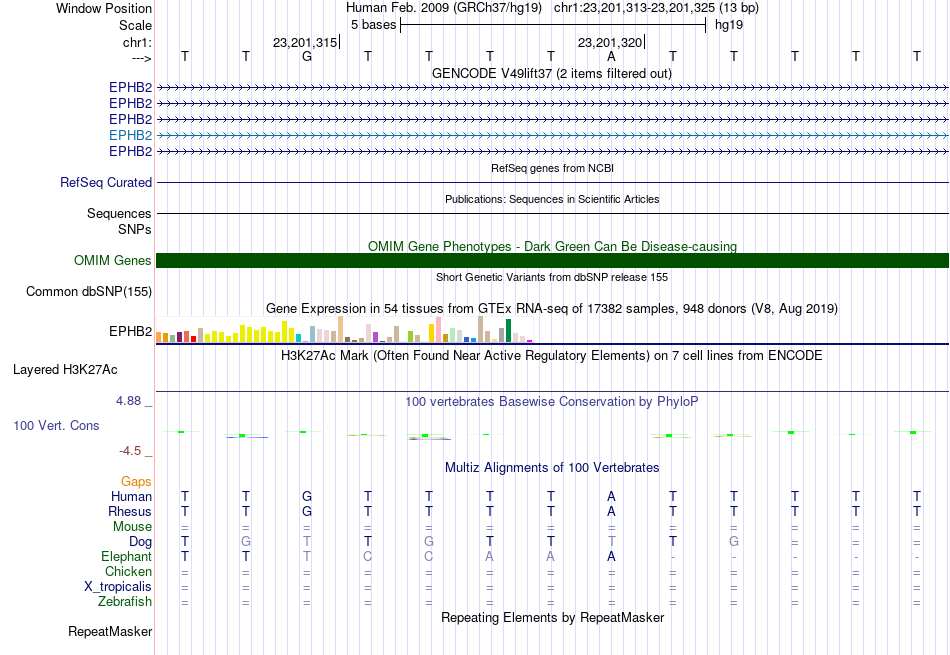Open 'Repeating Elements by RepeatMasker' track title
The height and width of the screenshot is (655, 950).
552,617
